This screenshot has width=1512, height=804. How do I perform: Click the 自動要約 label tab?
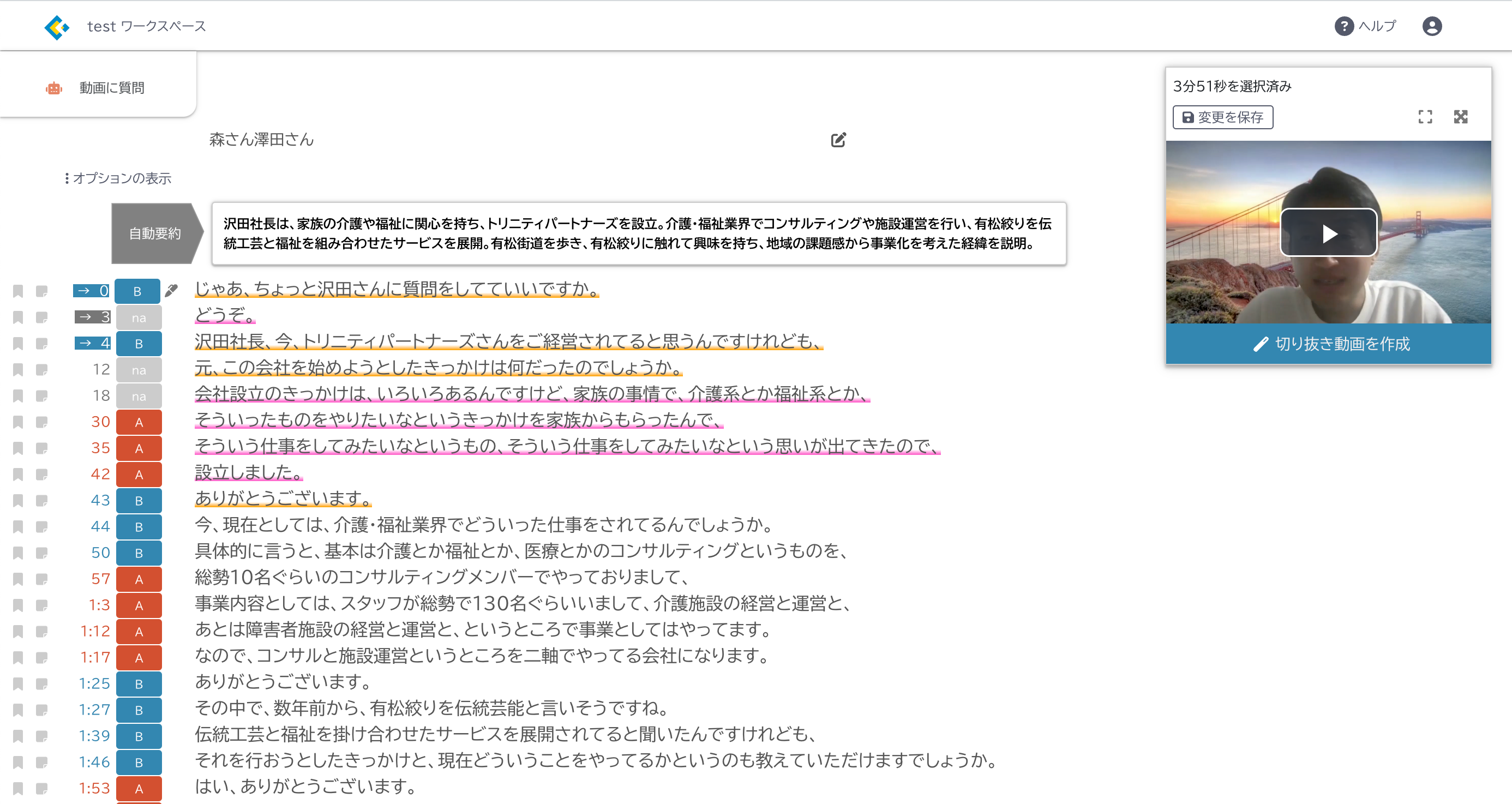point(154,233)
